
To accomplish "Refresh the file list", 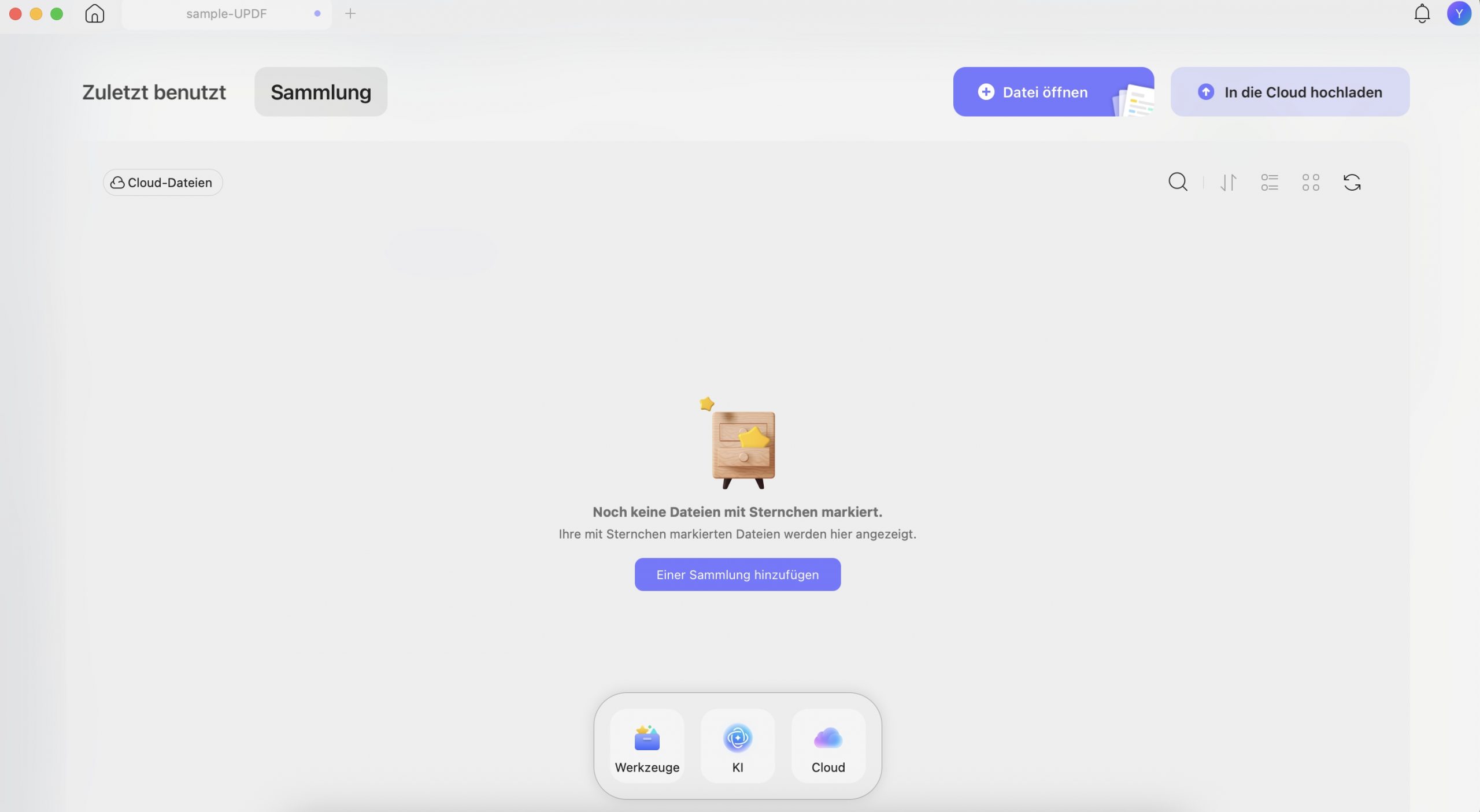I will coord(1352,183).
